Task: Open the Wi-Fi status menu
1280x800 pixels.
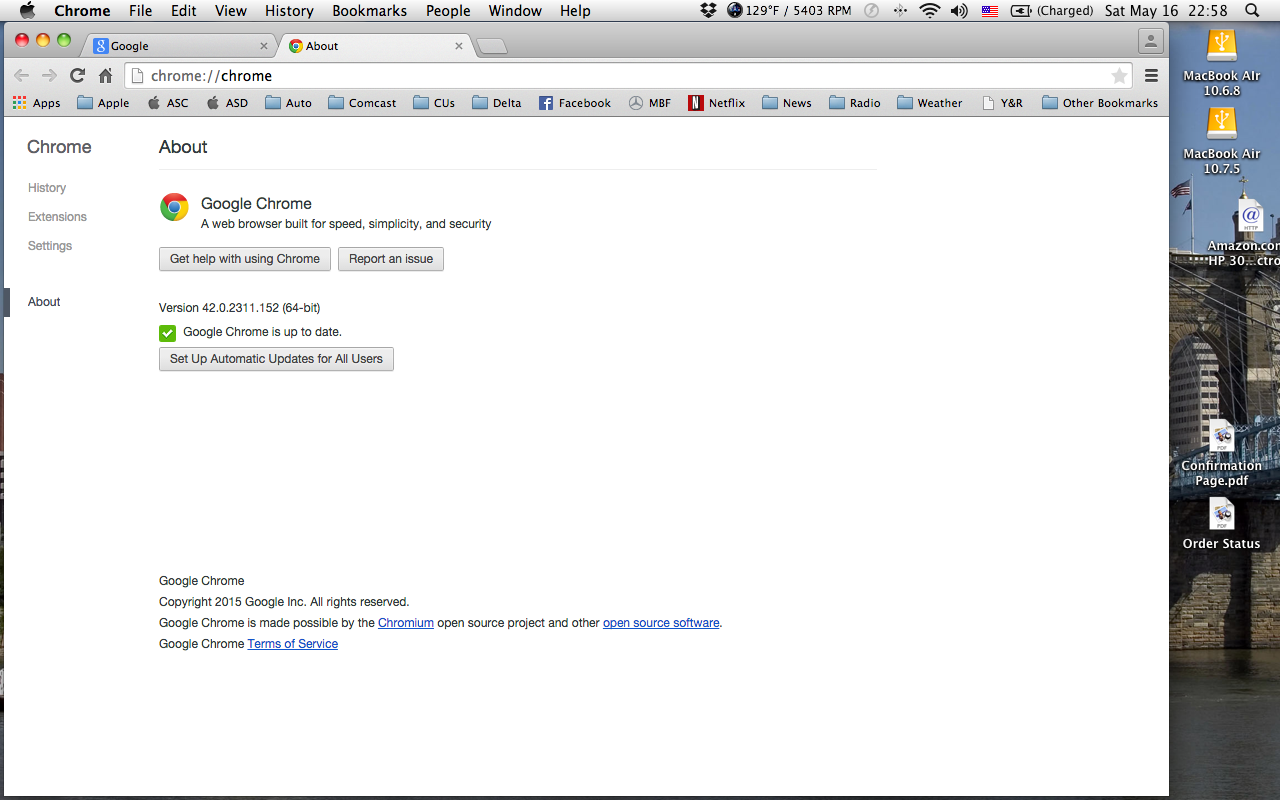Action: [930, 11]
